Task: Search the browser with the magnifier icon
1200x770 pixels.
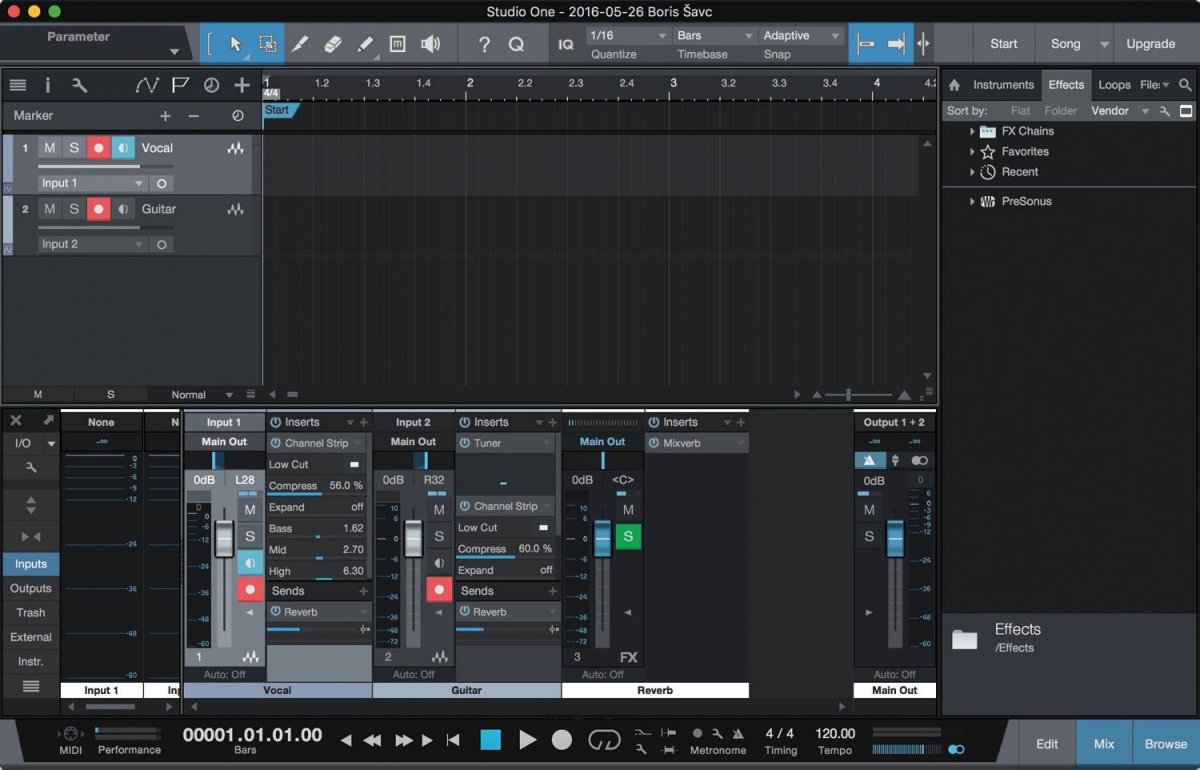Action: (1185, 85)
